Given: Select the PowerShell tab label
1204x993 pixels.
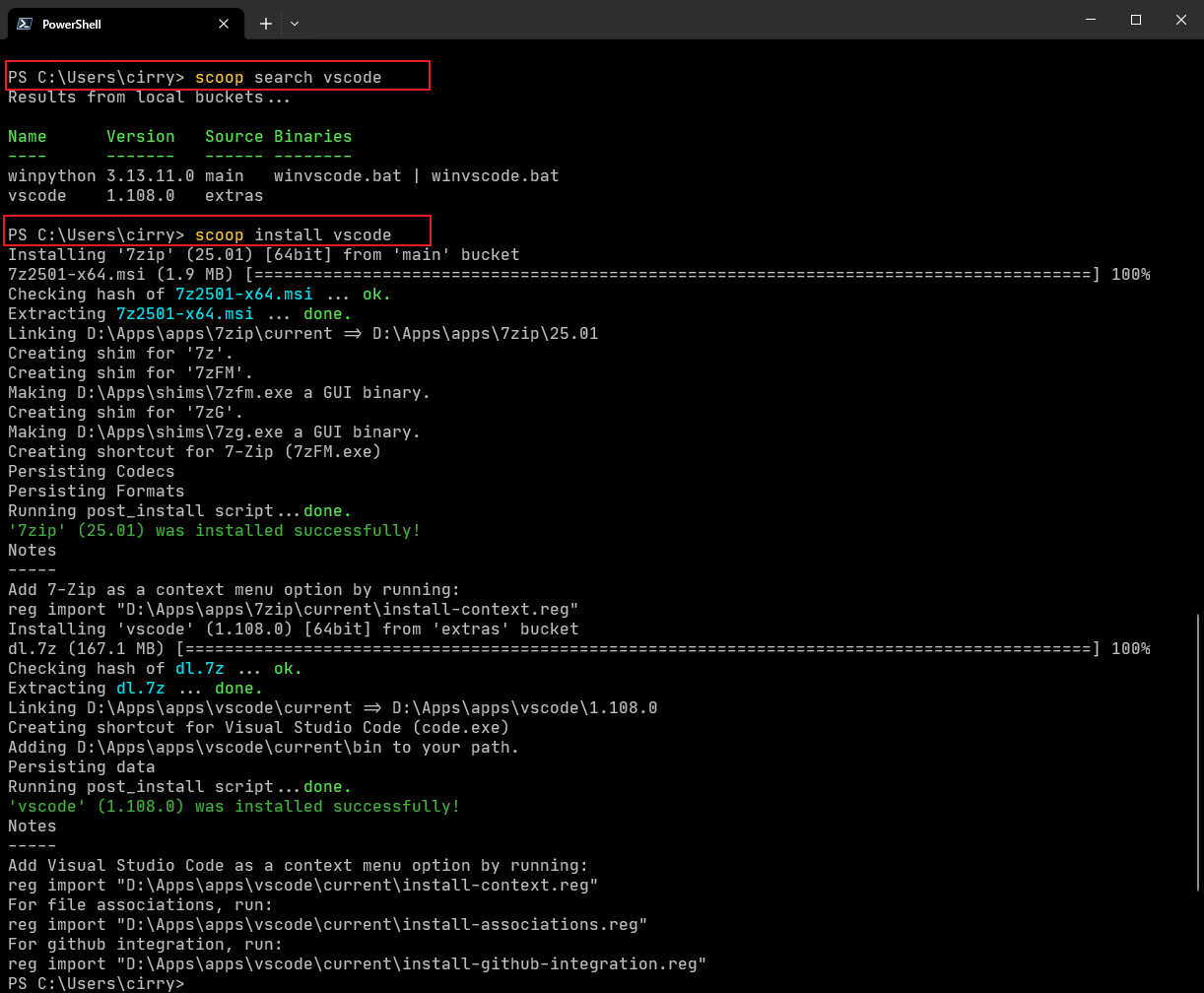Looking at the screenshot, I should pyautogui.click(x=72, y=24).
